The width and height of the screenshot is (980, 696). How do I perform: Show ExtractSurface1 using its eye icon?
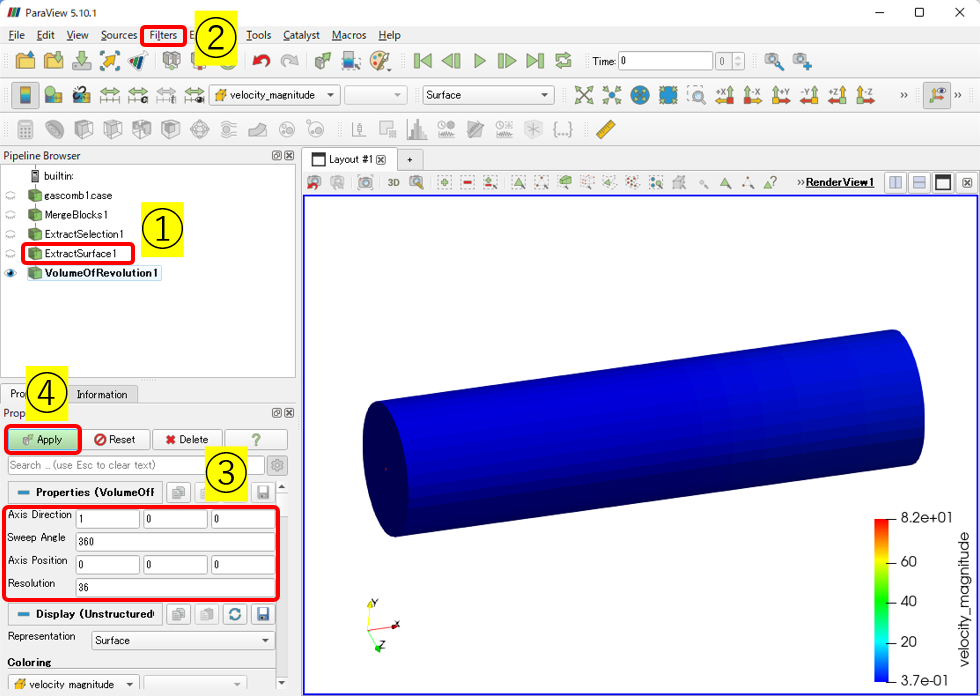coord(12,254)
